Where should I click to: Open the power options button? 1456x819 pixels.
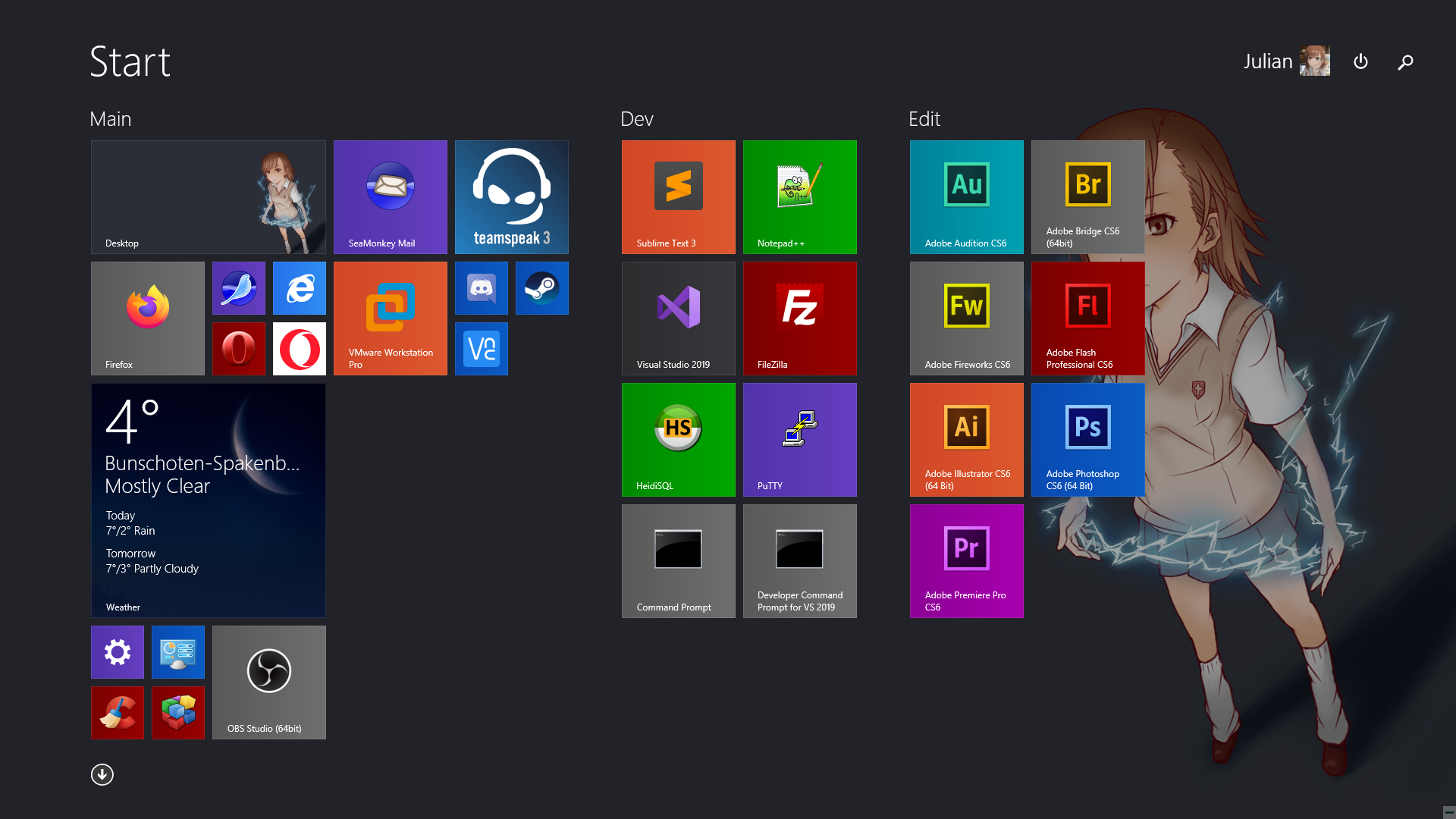(1360, 61)
